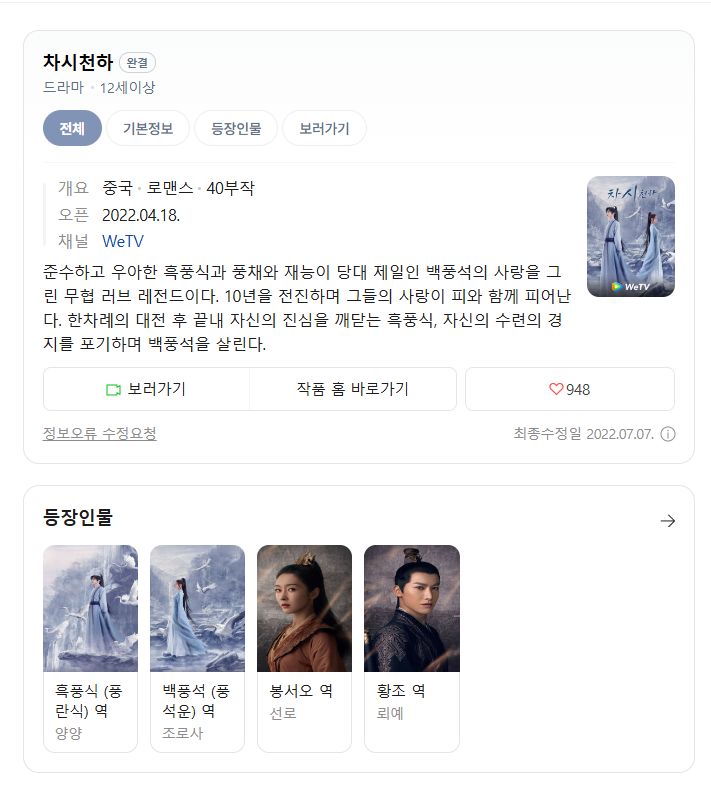Open the 등장인물 tab
This screenshot has height=800, width=711.
pos(236,128)
